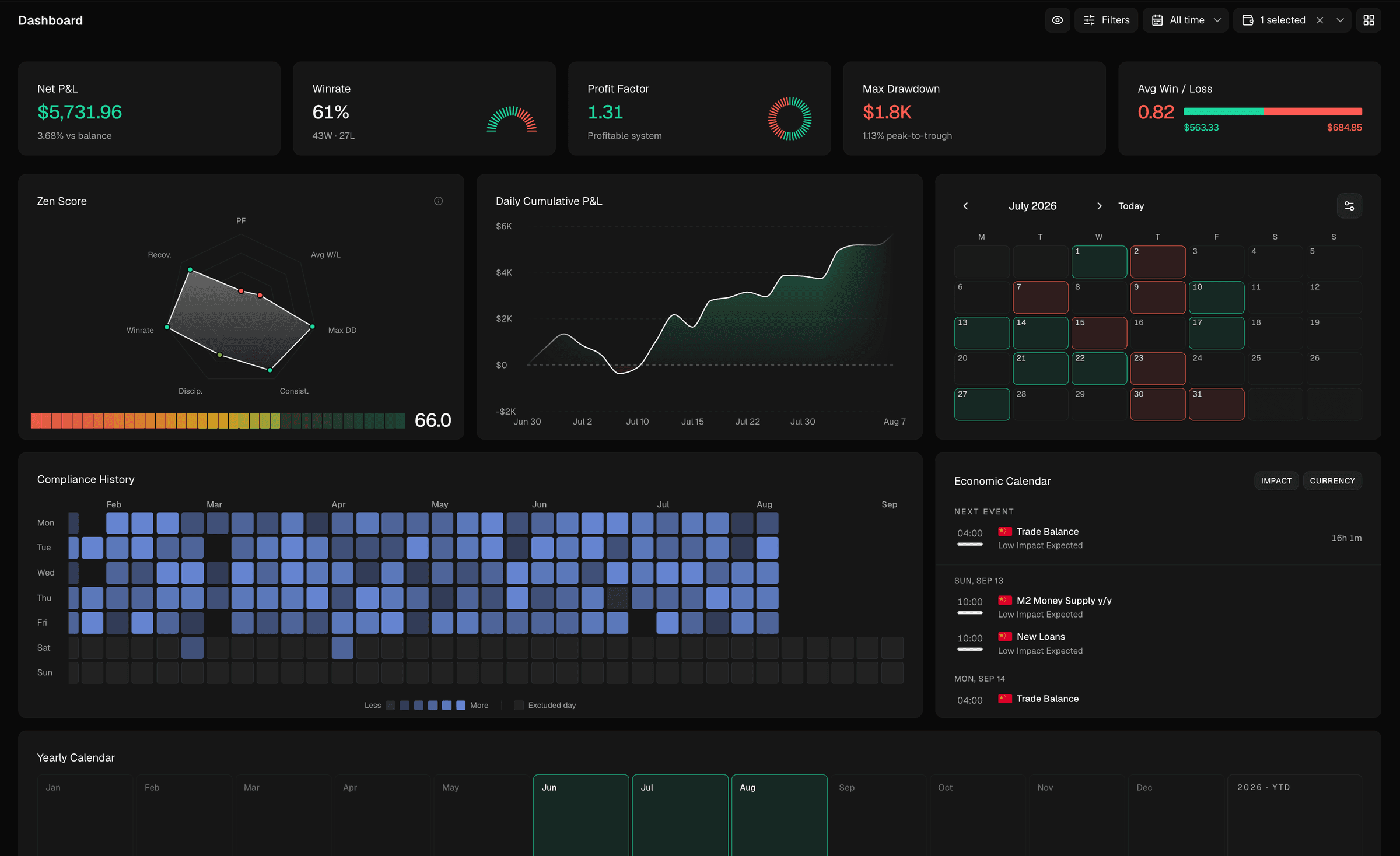Click the Profit Factor radial gauge

pyautogui.click(x=790, y=119)
